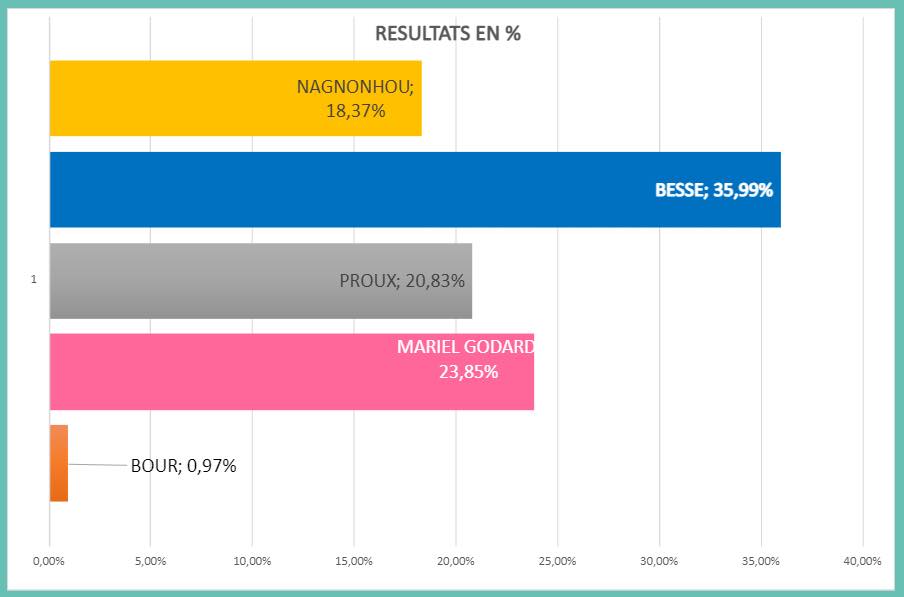The image size is (904, 597).
Task: Click the 25,00% axis label
Action: pyautogui.click(x=558, y=561)
